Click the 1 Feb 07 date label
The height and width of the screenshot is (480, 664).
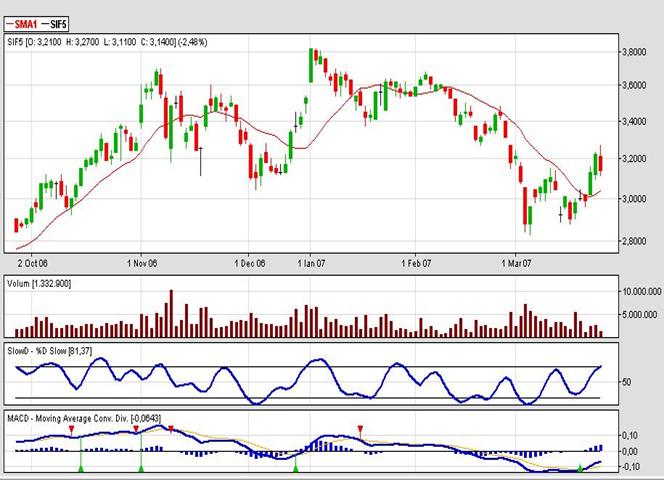(416, 264)
